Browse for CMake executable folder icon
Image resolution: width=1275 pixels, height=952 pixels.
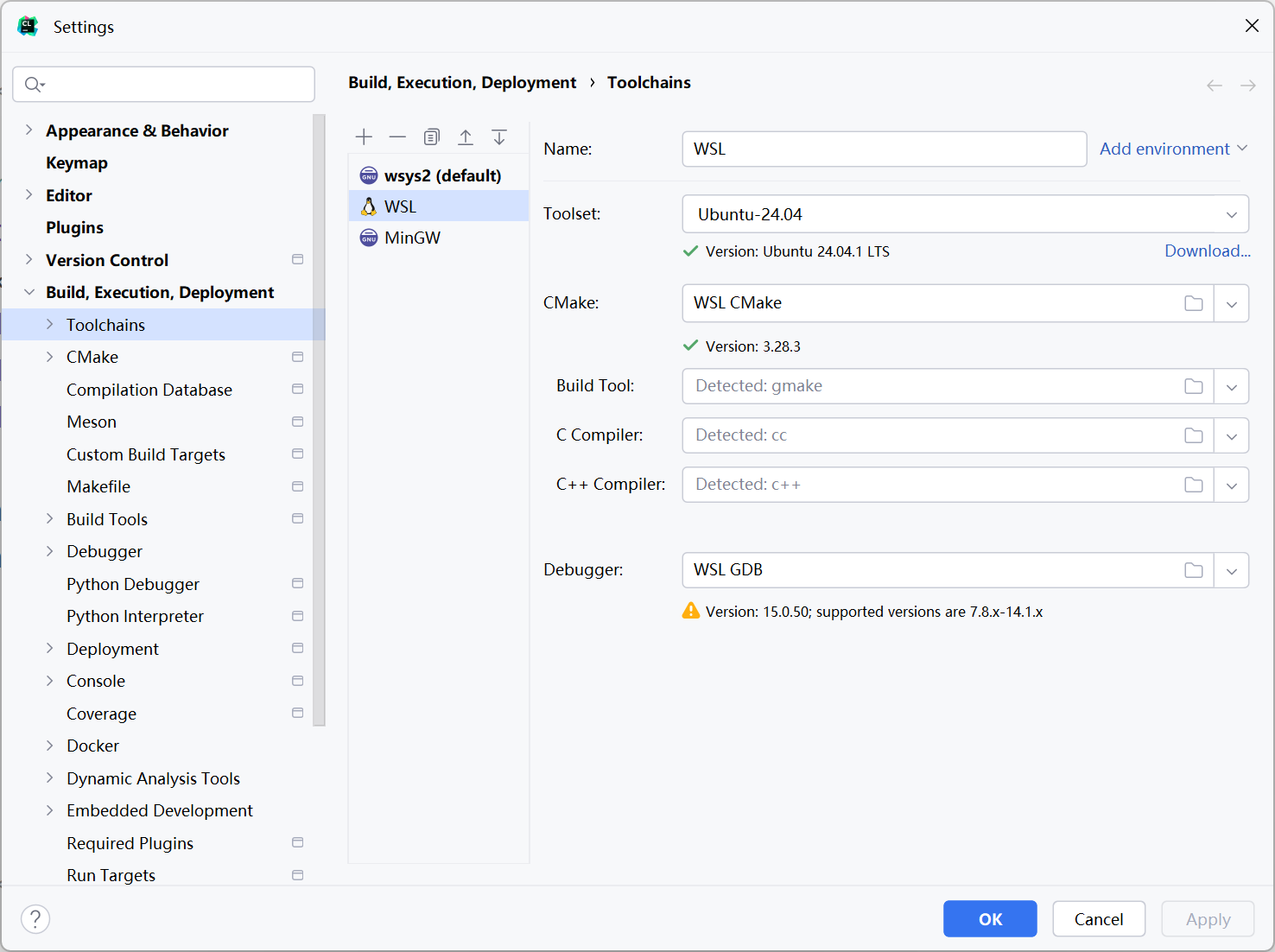click(x=1194, y=303)
